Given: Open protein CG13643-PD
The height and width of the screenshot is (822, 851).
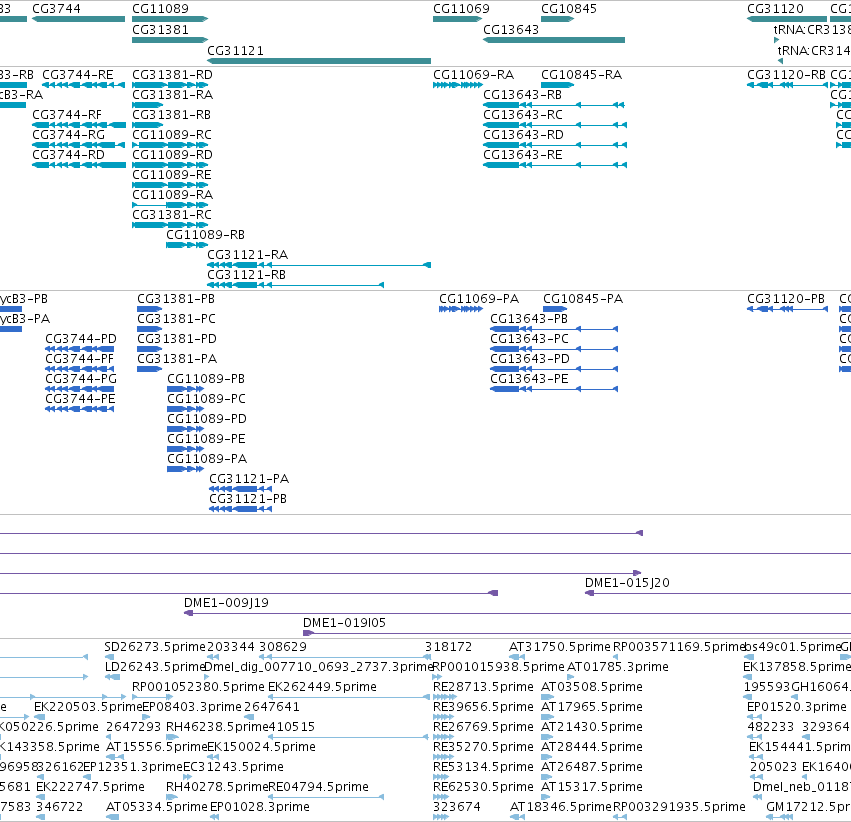Looking at the screenshot, I should coord(530,359).
